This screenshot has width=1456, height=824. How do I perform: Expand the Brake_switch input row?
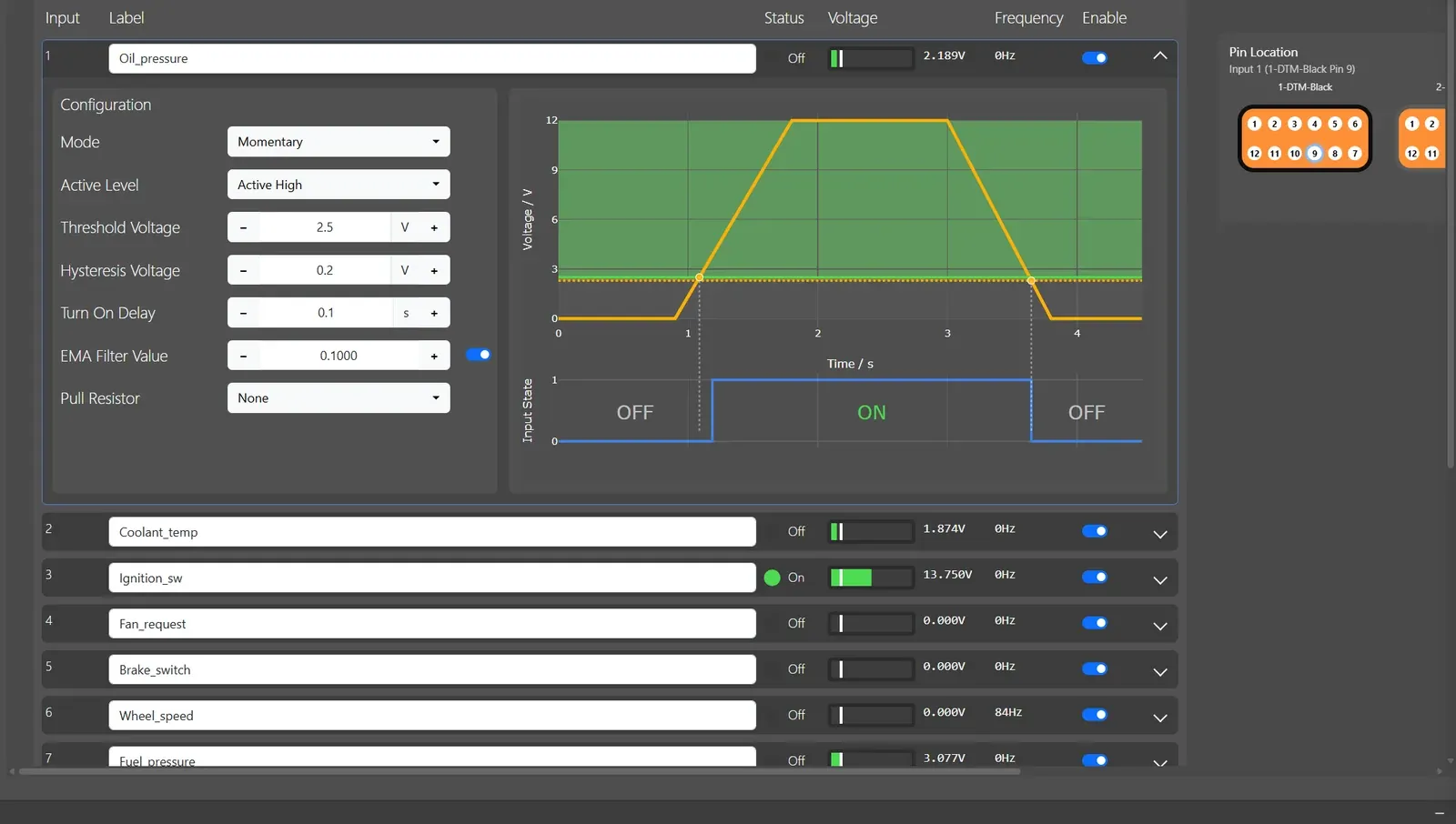(1159, 672)
